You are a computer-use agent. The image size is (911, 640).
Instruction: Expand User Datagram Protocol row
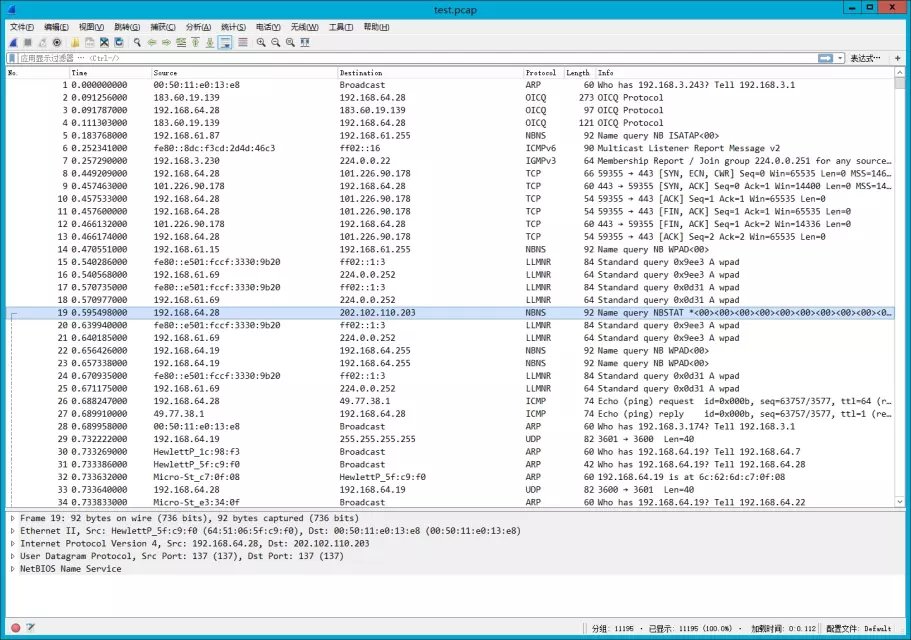pos(13,556)
